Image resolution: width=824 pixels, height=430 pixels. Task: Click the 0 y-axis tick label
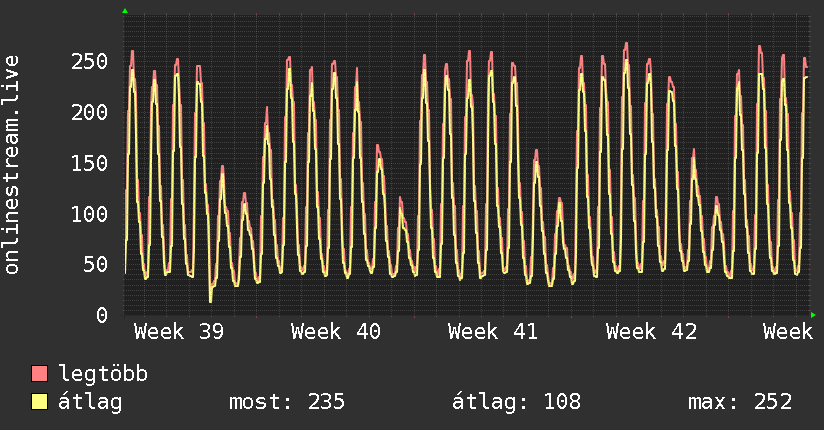pyautogui.click(x=102, y=315)
